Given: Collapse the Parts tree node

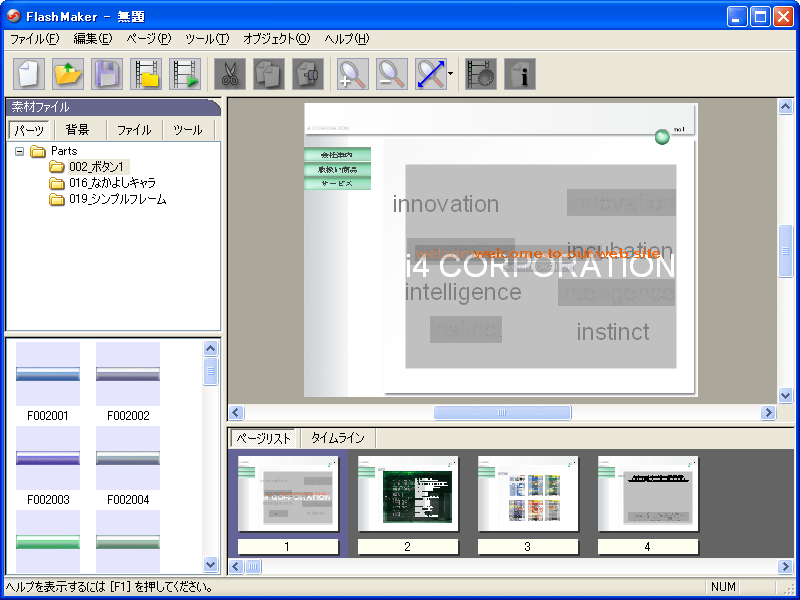Looking at the screenshot, I should (x=19, y=151).
